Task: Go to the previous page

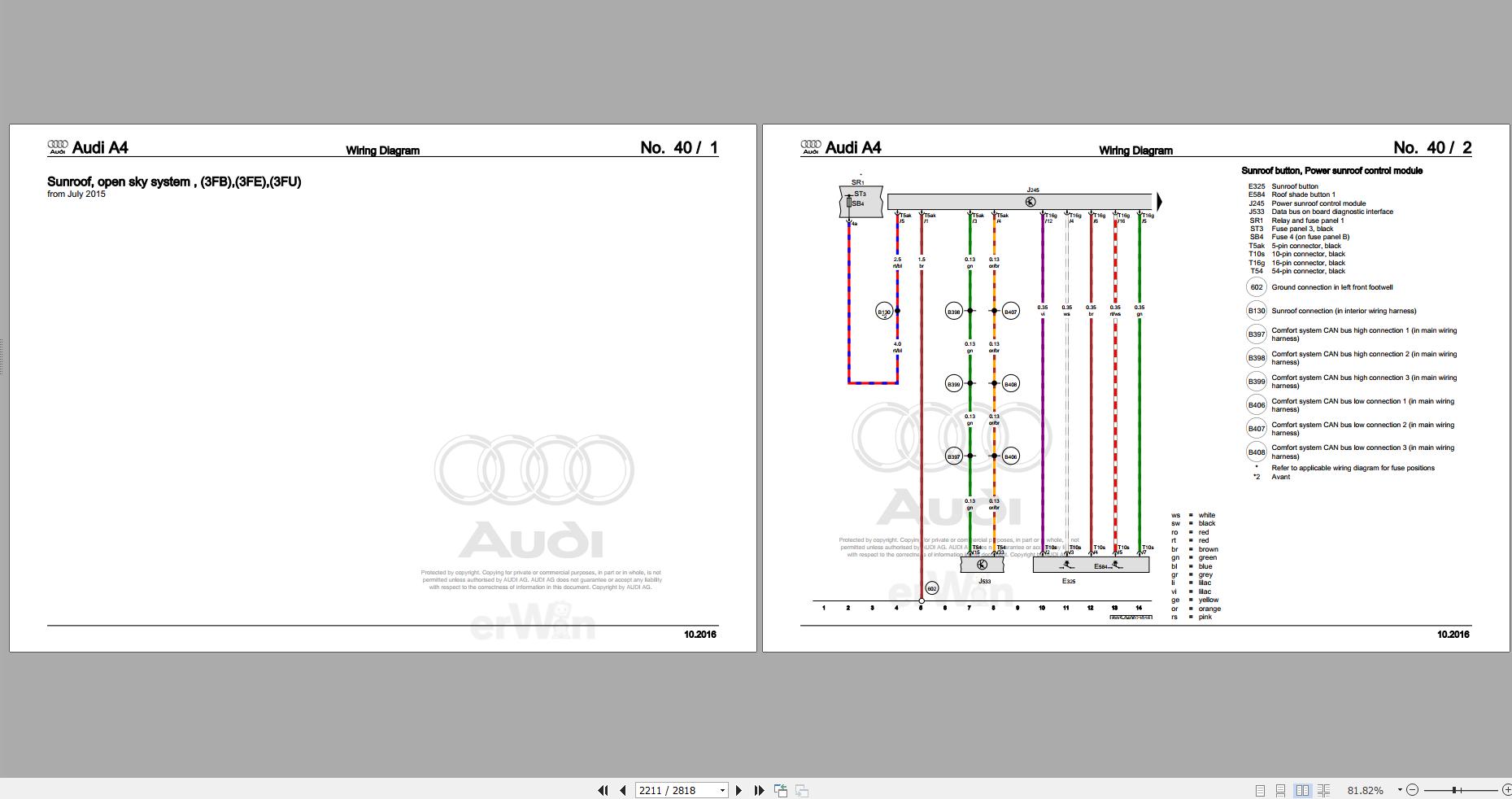Action: pyautogui.click(x=623, y=790)
